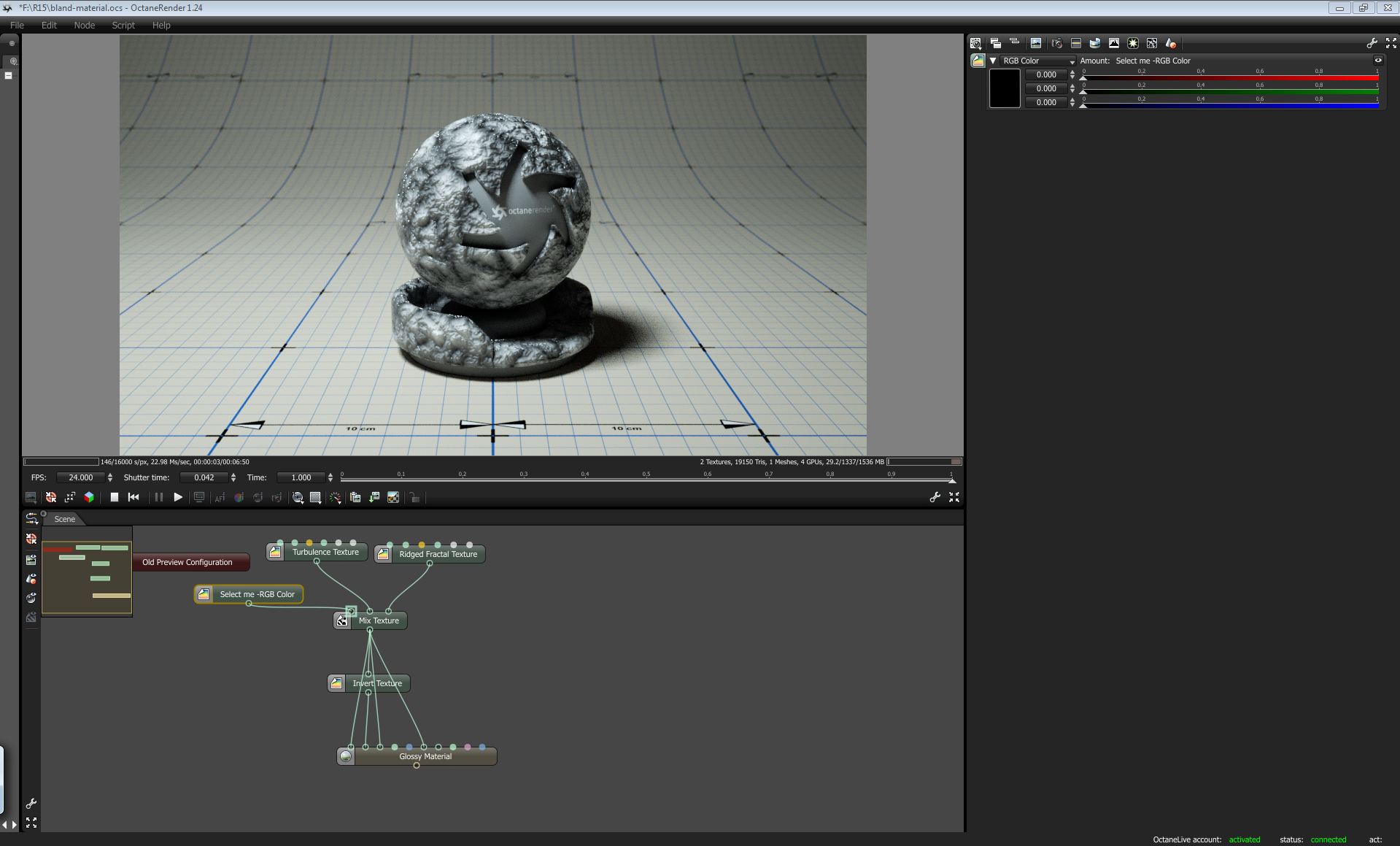Switch to the Scene tab

point(65,519)
